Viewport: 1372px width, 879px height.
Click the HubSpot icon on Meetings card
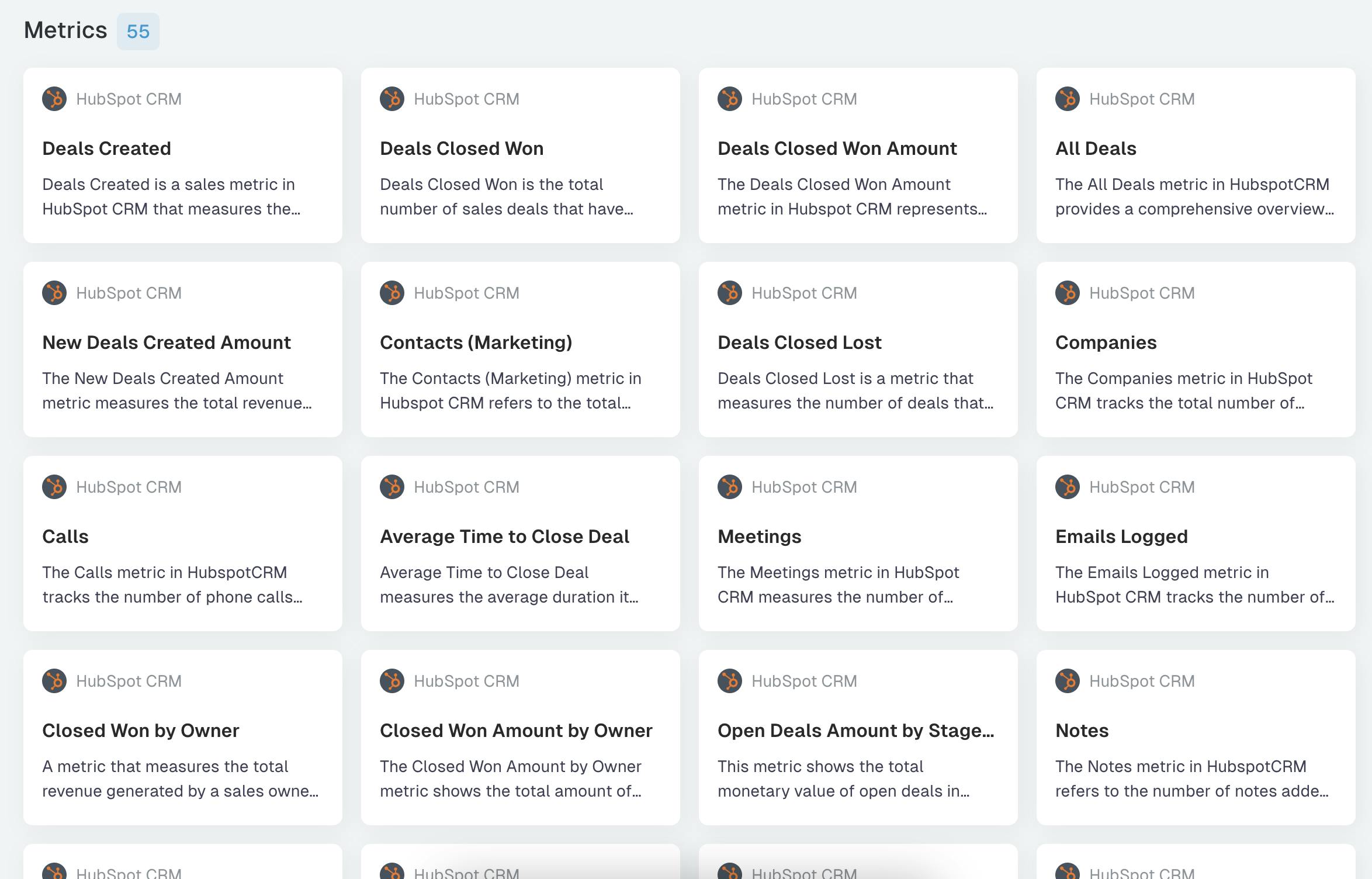(730, 487)
